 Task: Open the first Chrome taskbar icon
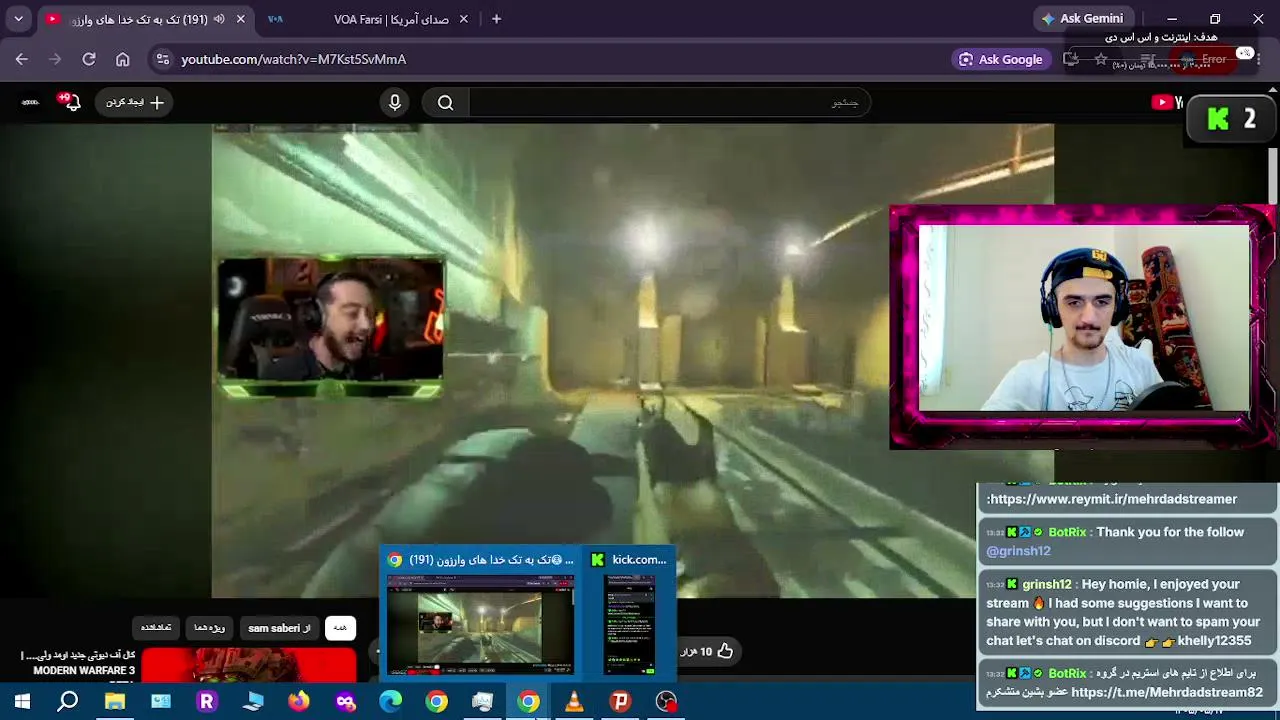point(437,702)
